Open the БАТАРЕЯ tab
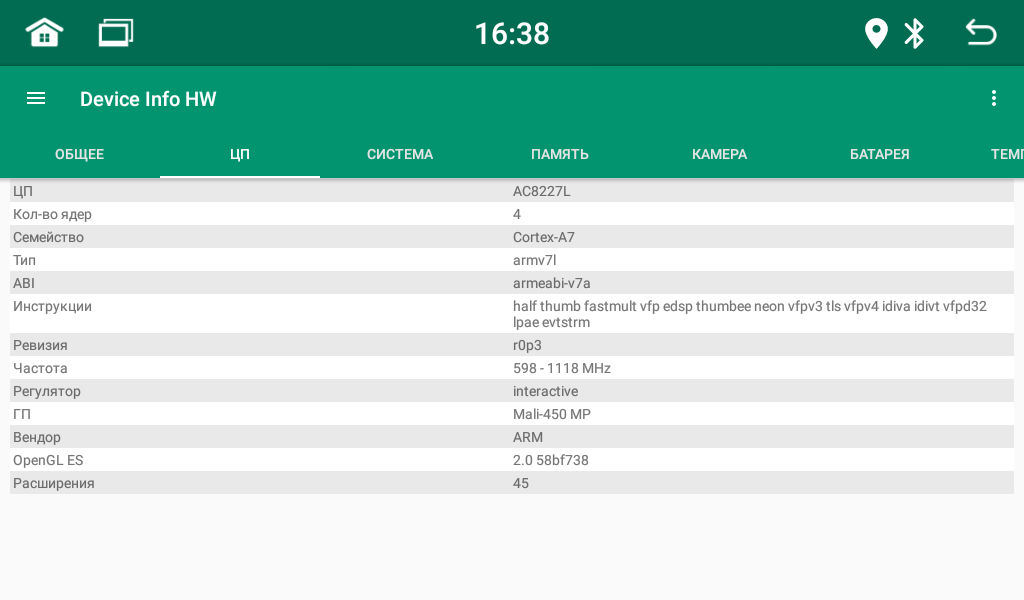1024x600 pixels. (880, 154)
